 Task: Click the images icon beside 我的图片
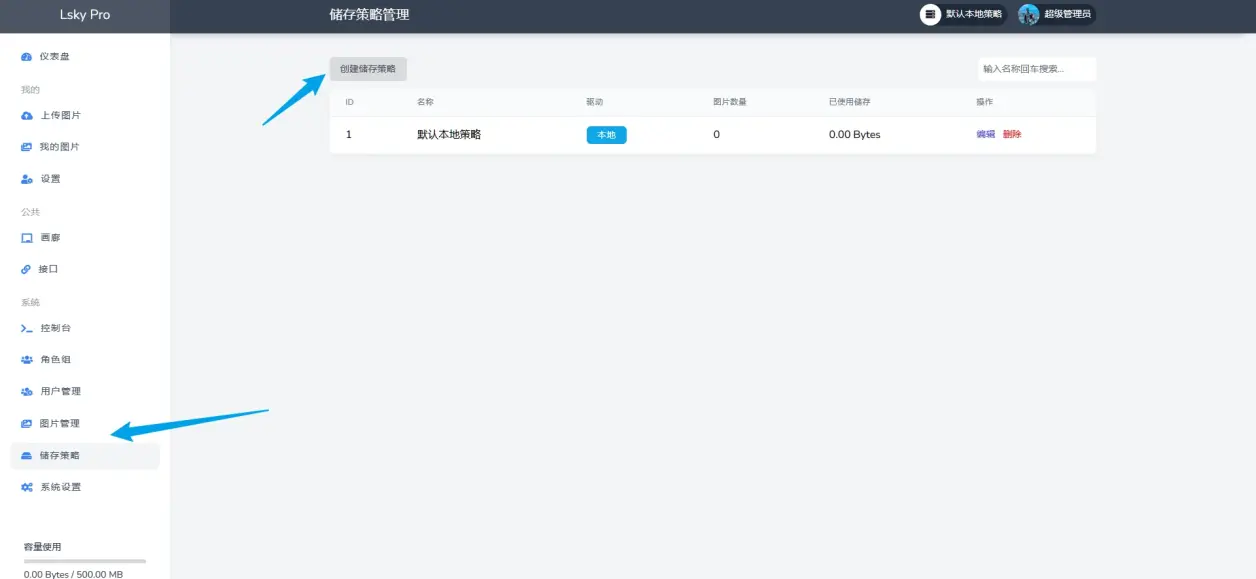27,147
